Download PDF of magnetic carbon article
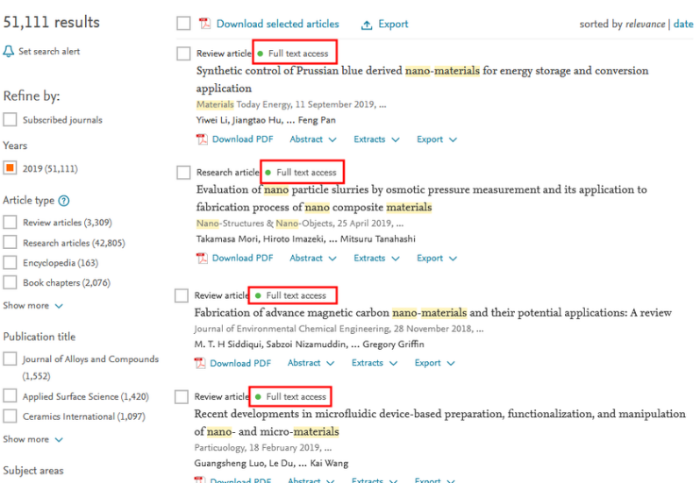700x483 pixels. pyautogui.click(x=241, y=363)
